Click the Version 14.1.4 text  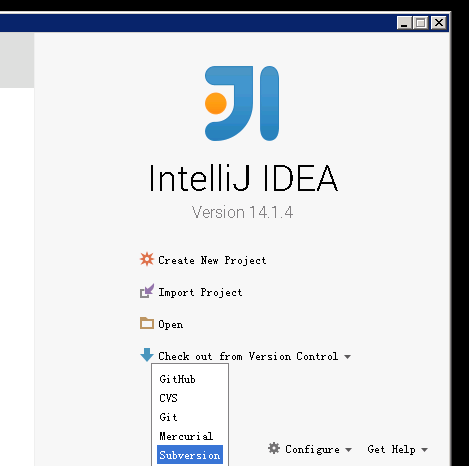click(242, 212)
